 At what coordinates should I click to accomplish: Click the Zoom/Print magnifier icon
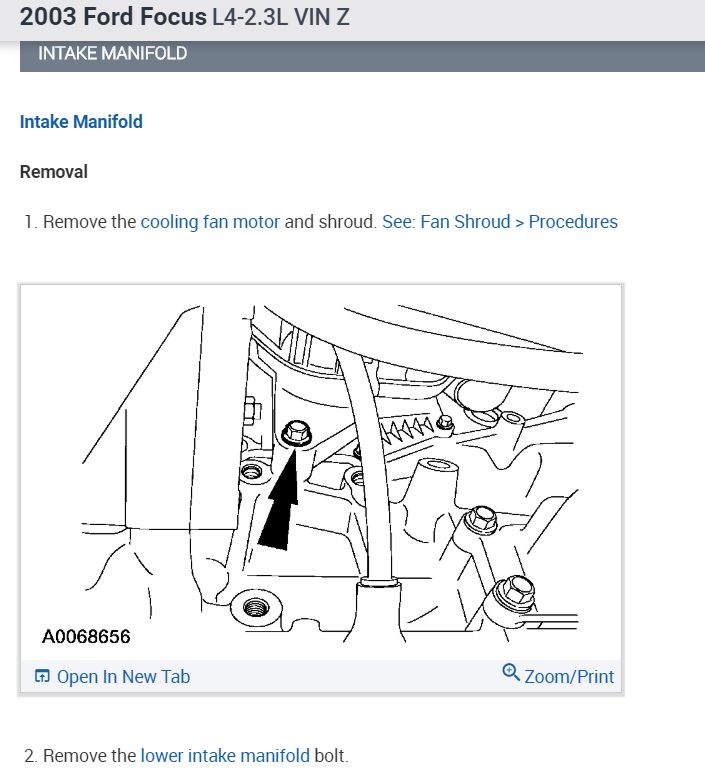pos(511,673)
